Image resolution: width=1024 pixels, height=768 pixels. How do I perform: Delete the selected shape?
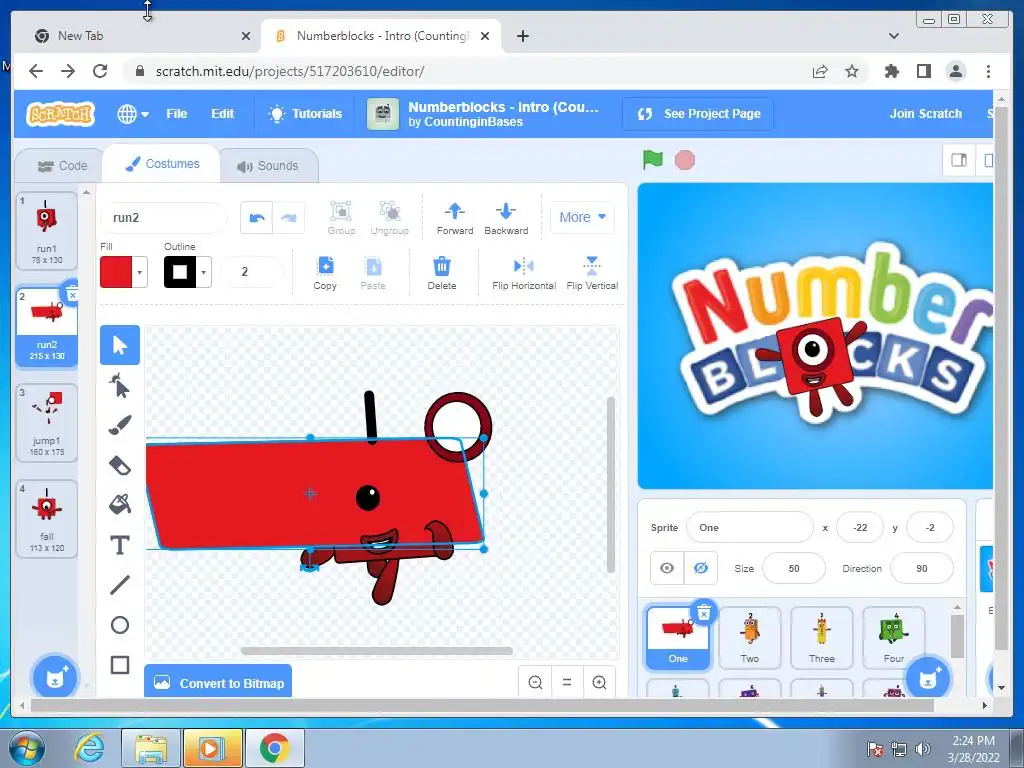(442, 273)
